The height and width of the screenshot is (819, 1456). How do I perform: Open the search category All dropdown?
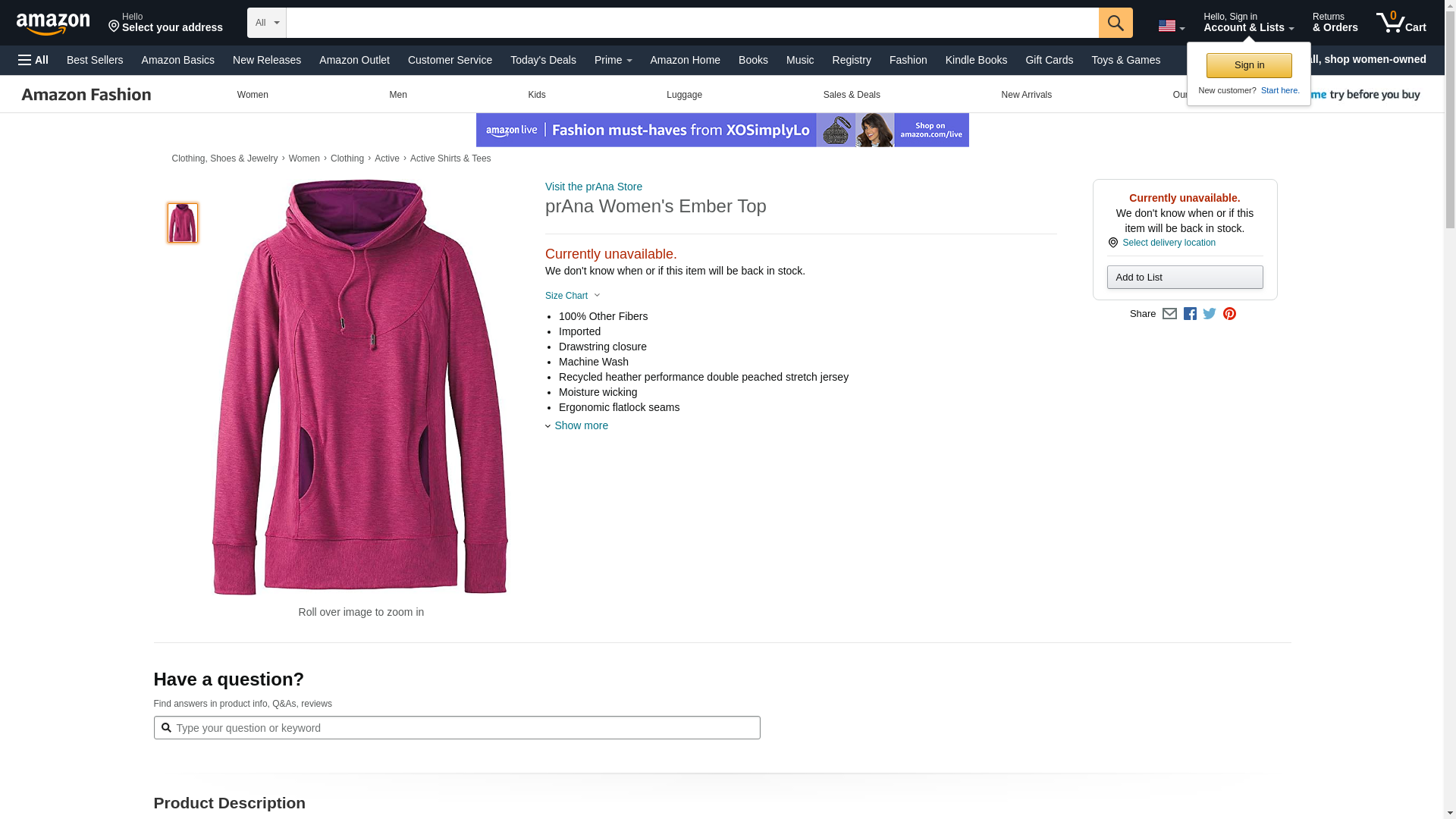266,23
